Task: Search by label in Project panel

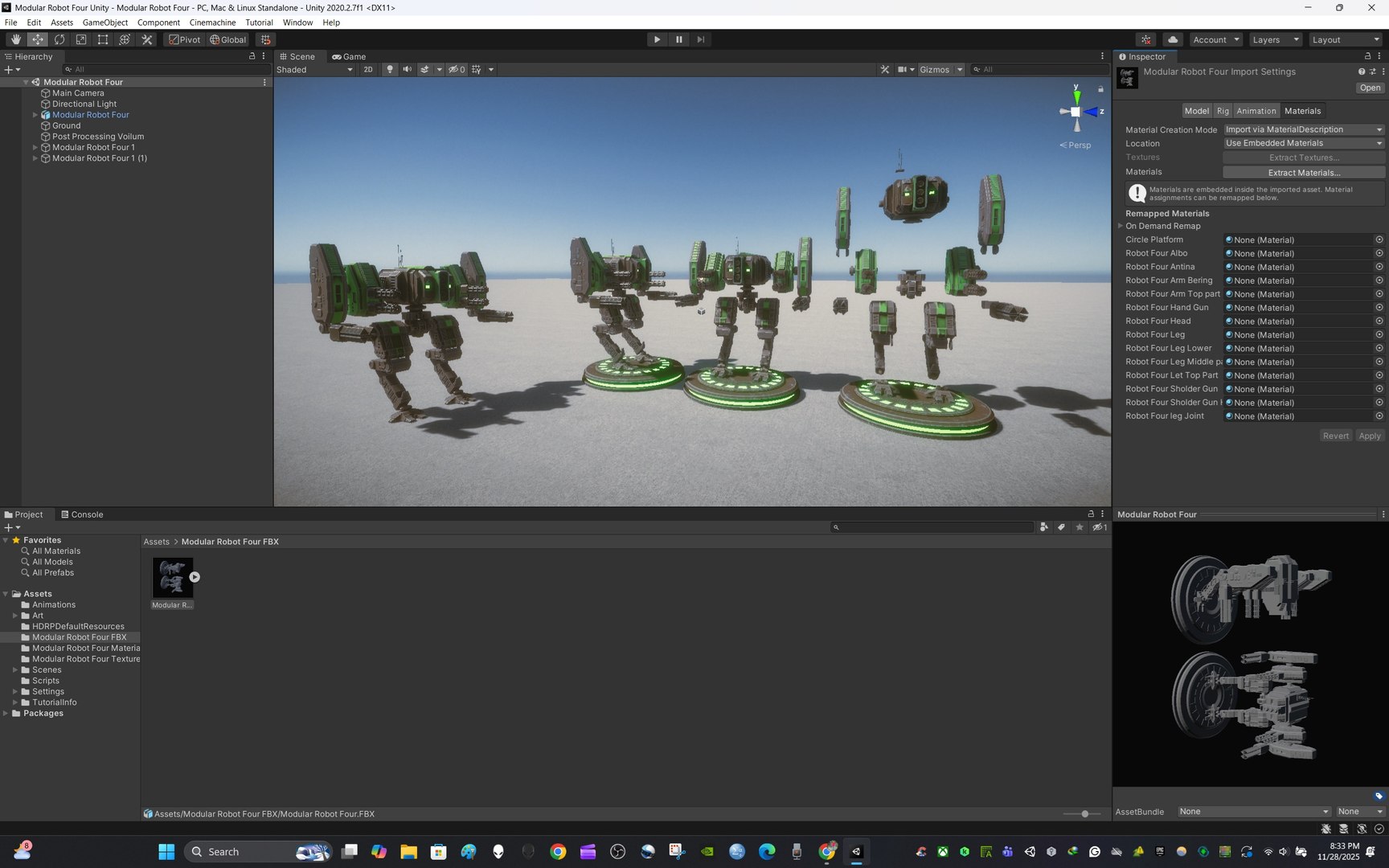Action: [1061, 527]
